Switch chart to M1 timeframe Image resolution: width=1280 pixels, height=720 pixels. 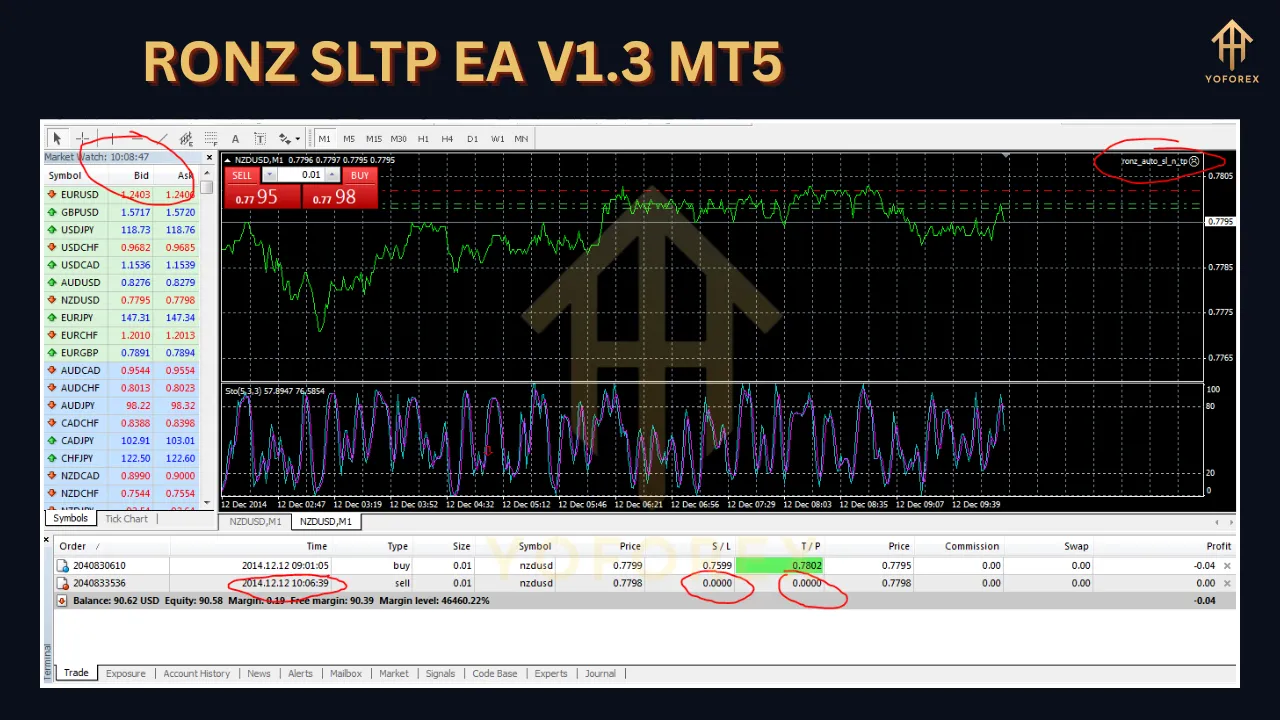(x=324, y=139)
